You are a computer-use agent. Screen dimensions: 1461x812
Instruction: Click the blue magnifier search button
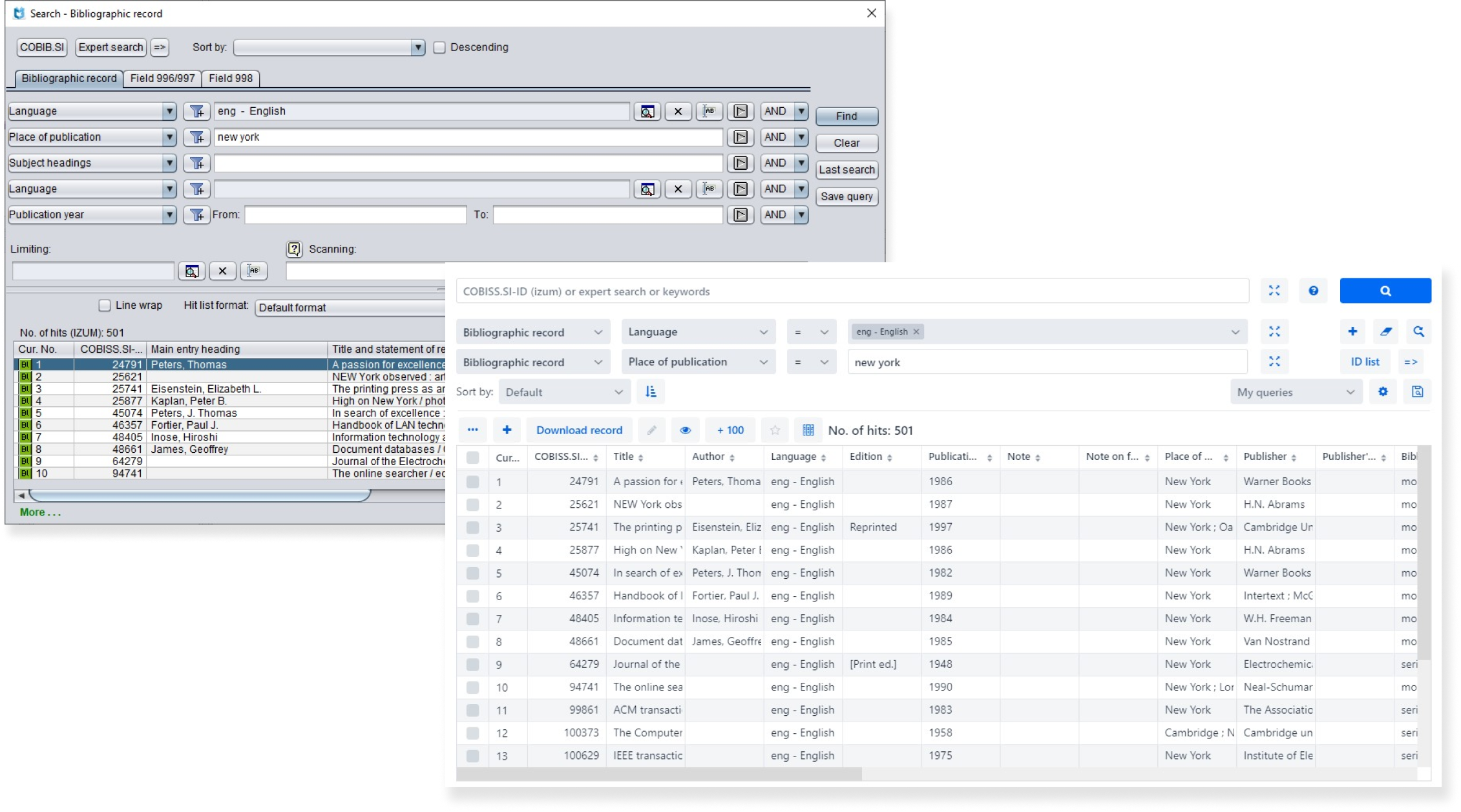1385,291
